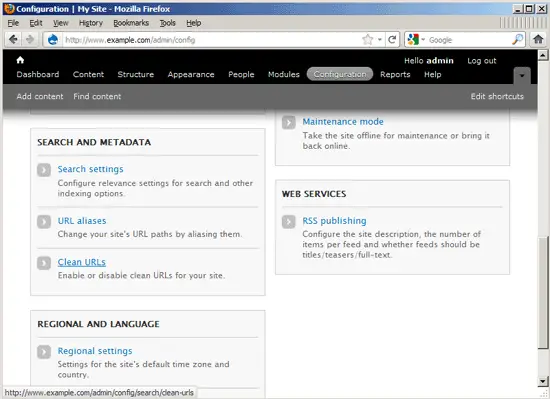Toggle the shortcuts drawer arrow button
This screenshot has width=550, height=399.
[522, 75]
